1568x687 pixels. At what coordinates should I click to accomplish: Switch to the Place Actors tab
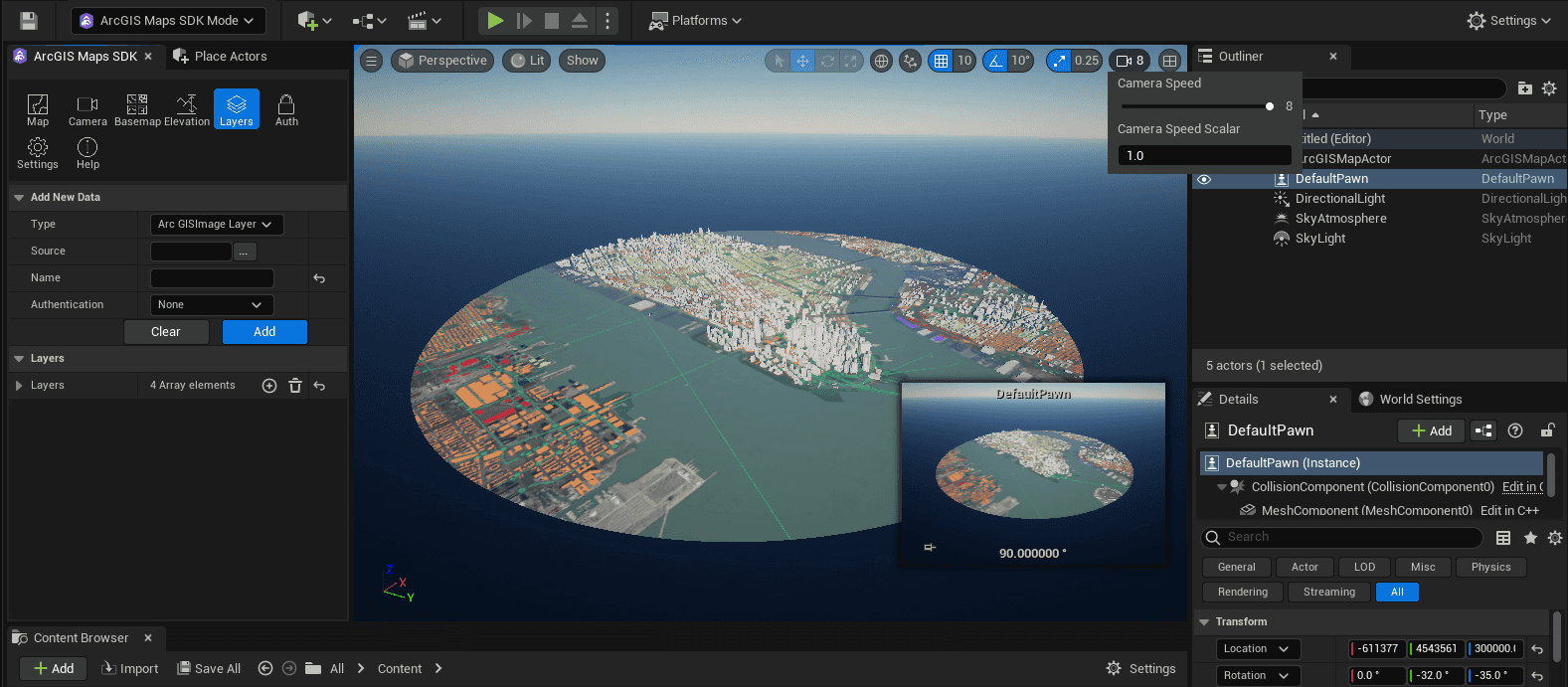221,57
